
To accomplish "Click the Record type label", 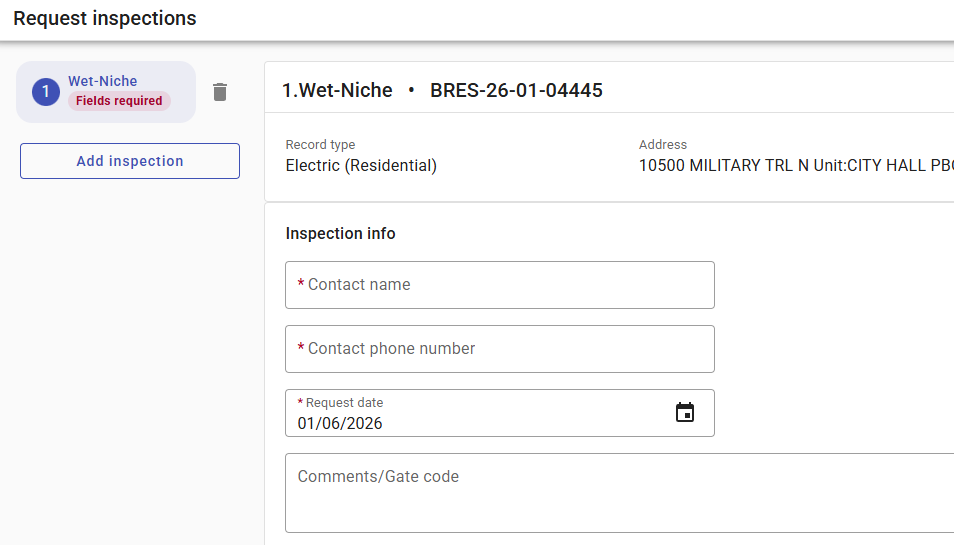I will click(x=320, y=145).
